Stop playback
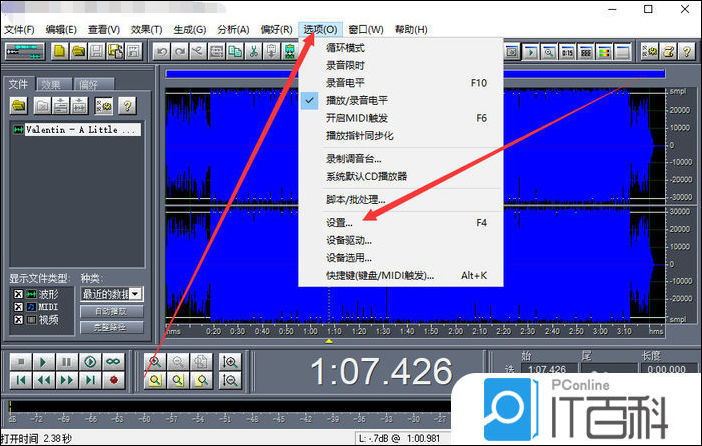This screenshot has width=702, height=446. coord(20,361)
